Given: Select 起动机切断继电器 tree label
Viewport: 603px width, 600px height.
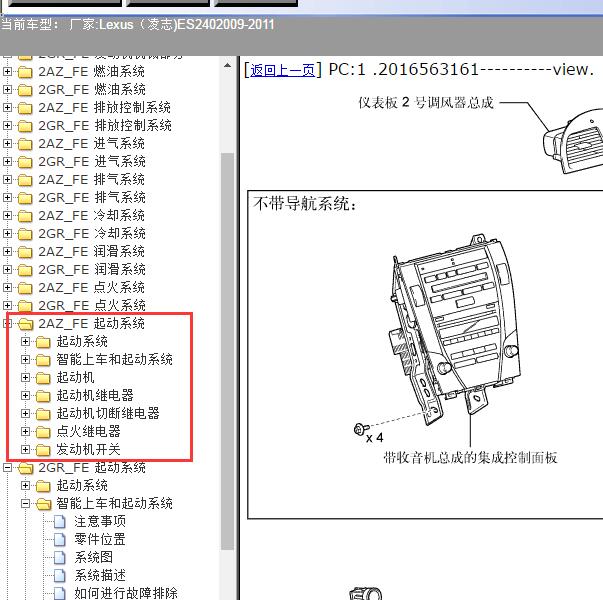Looking at the screenshot, I should click(108, 413).
